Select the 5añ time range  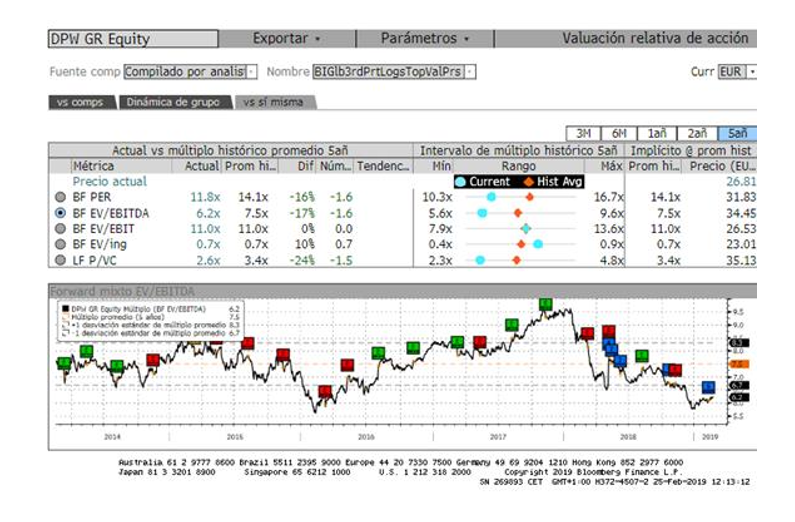point(738,133)
